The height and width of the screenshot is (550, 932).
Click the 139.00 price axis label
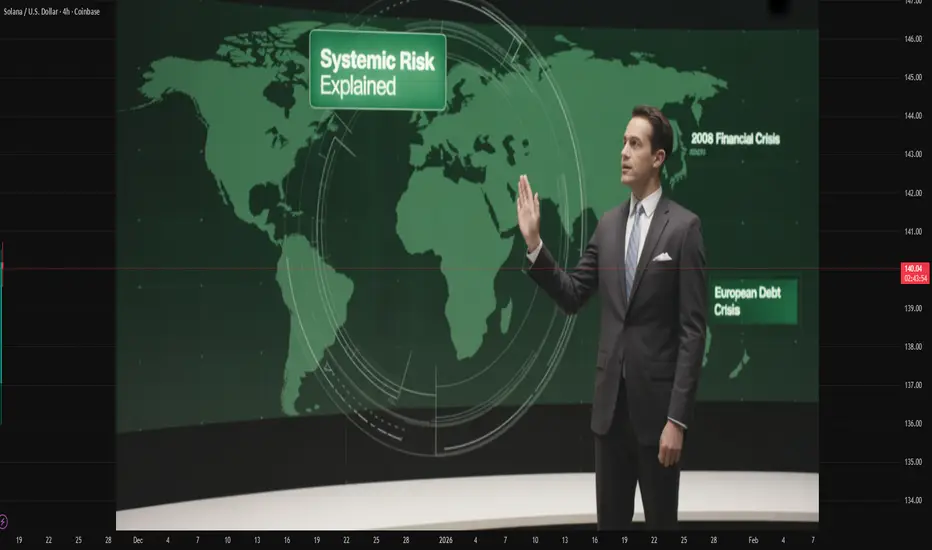click(913, 309)
